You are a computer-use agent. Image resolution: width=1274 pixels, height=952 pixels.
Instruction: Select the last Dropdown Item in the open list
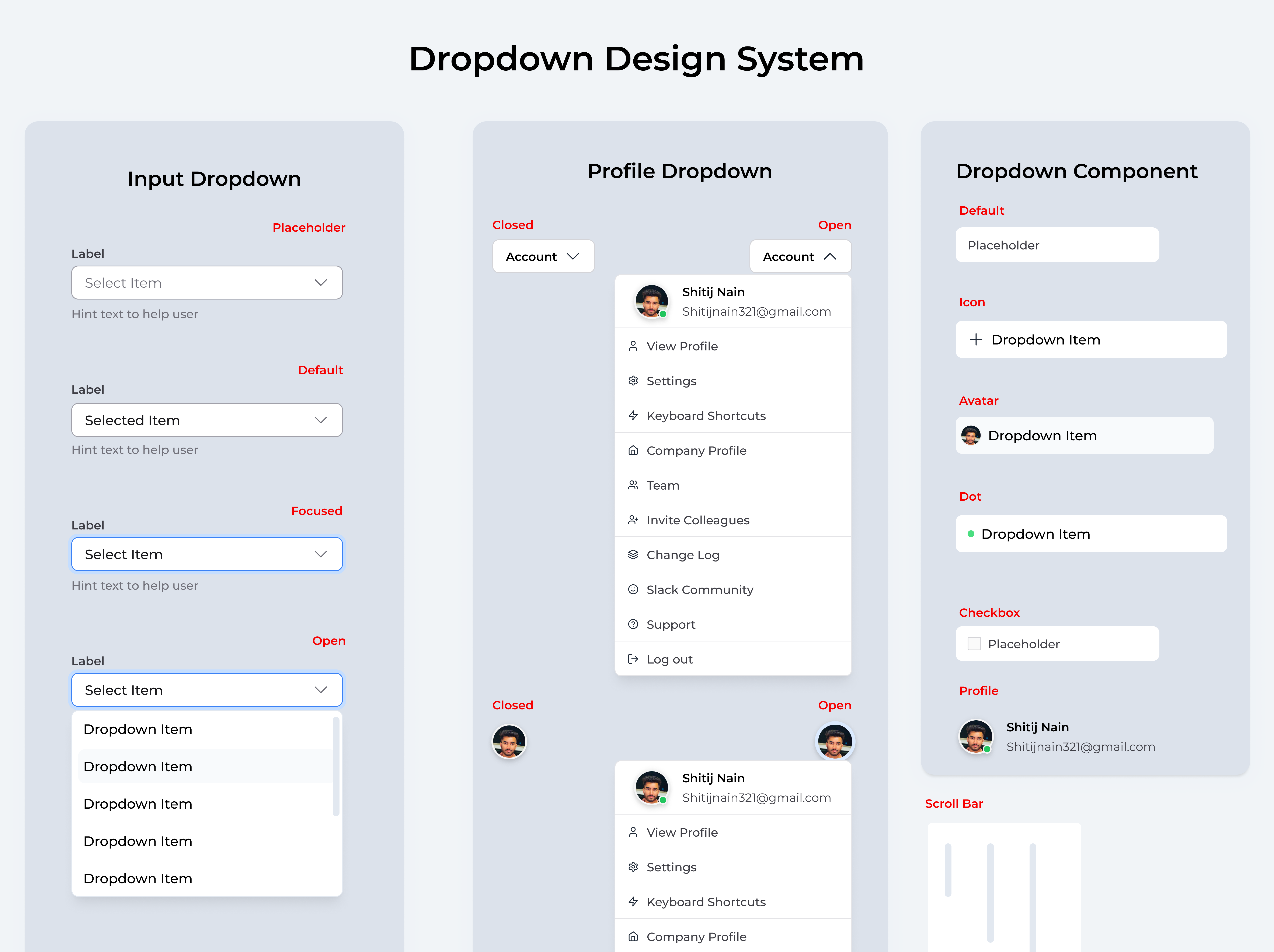click(x=205, y=878)
